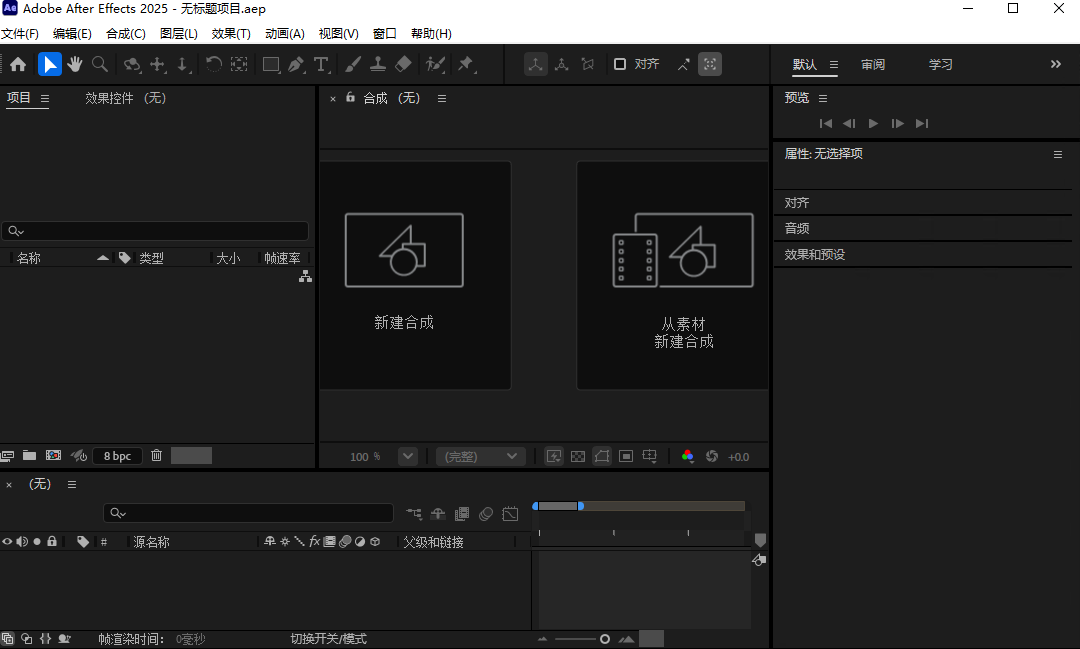
Task: Select the Type text tool
Action: [x=321, y=64]
